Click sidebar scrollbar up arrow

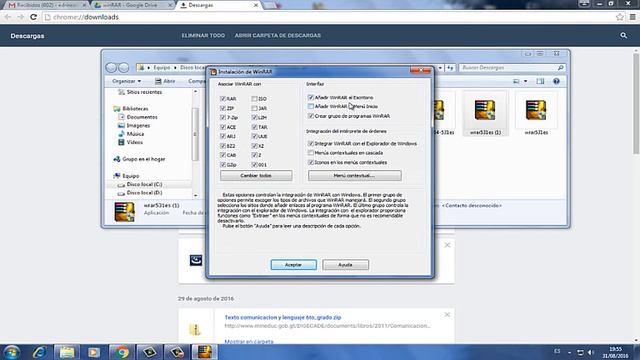click(196, 92)
